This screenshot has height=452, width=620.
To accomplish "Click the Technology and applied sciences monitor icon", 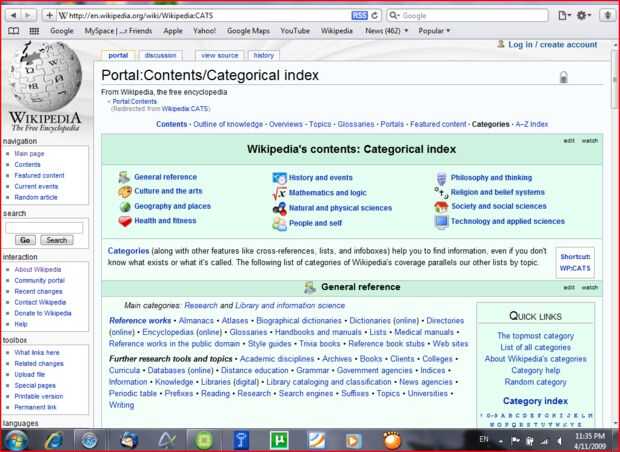I will click(x=441, y=222).
